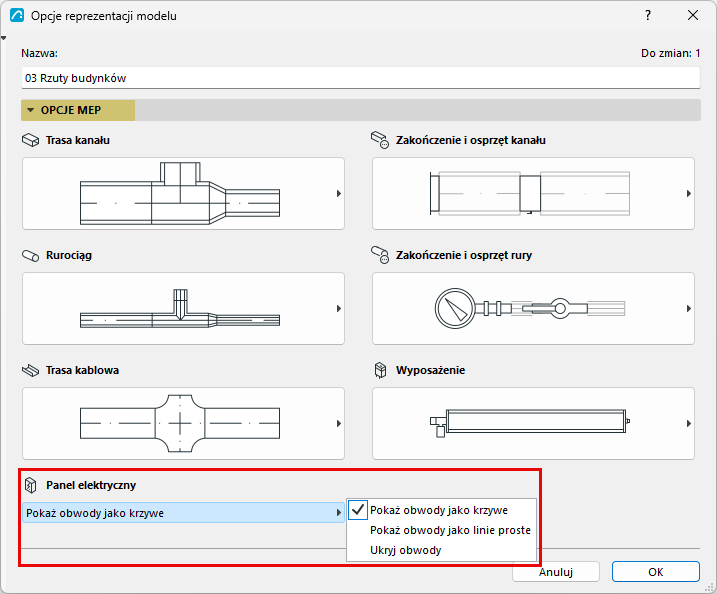Choose Pokaż obwody jako linie proste
717x594 pixels.
click(x=441, y=530)
